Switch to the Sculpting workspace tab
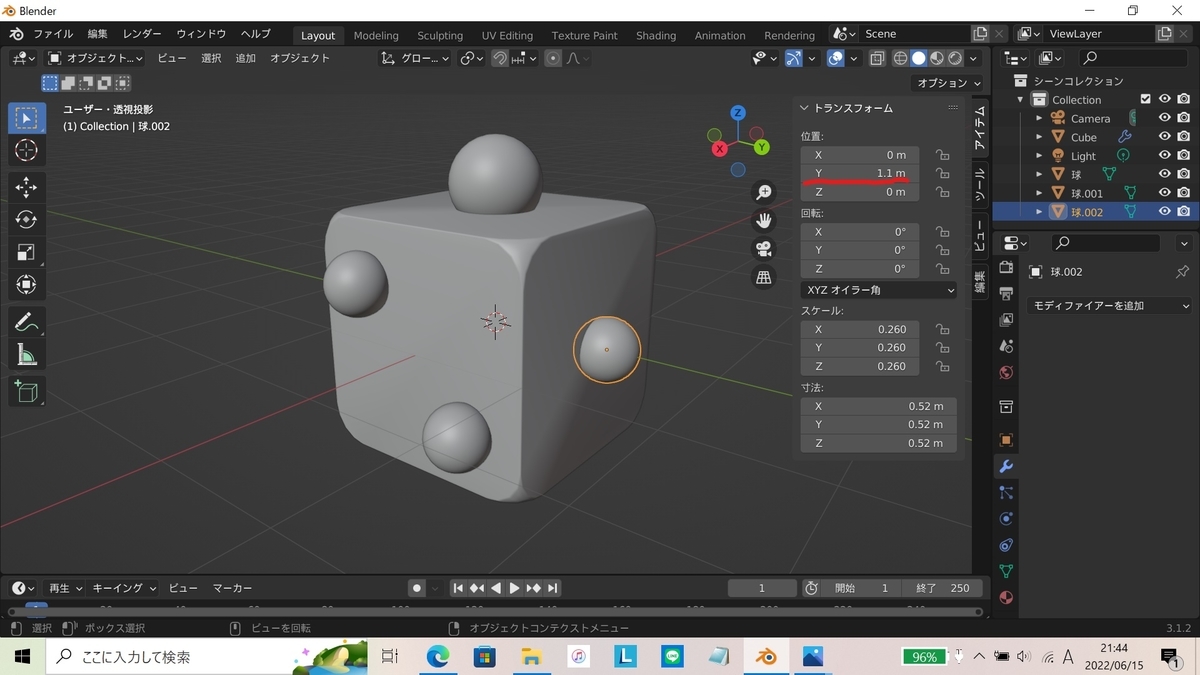Screen dimensions: 1200x675 (x=440, y=35)
